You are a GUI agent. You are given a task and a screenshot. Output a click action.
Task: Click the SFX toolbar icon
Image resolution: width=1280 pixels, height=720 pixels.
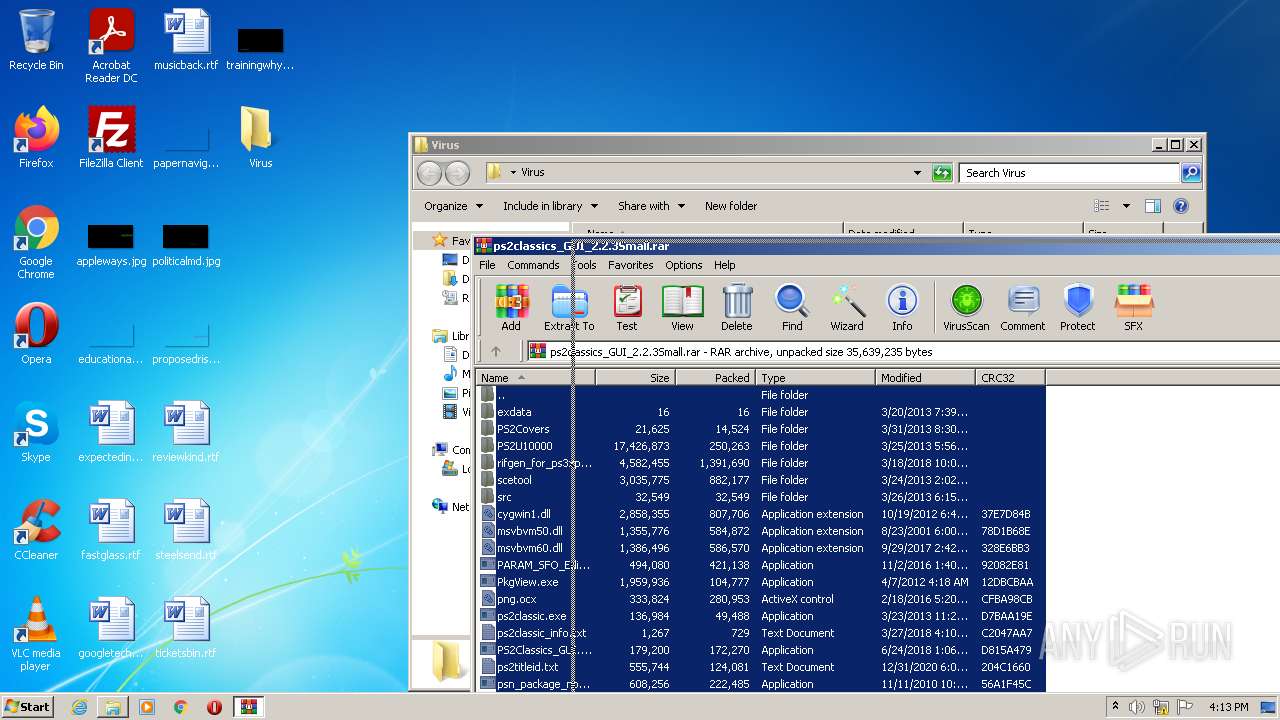[x=1133, y=307]
